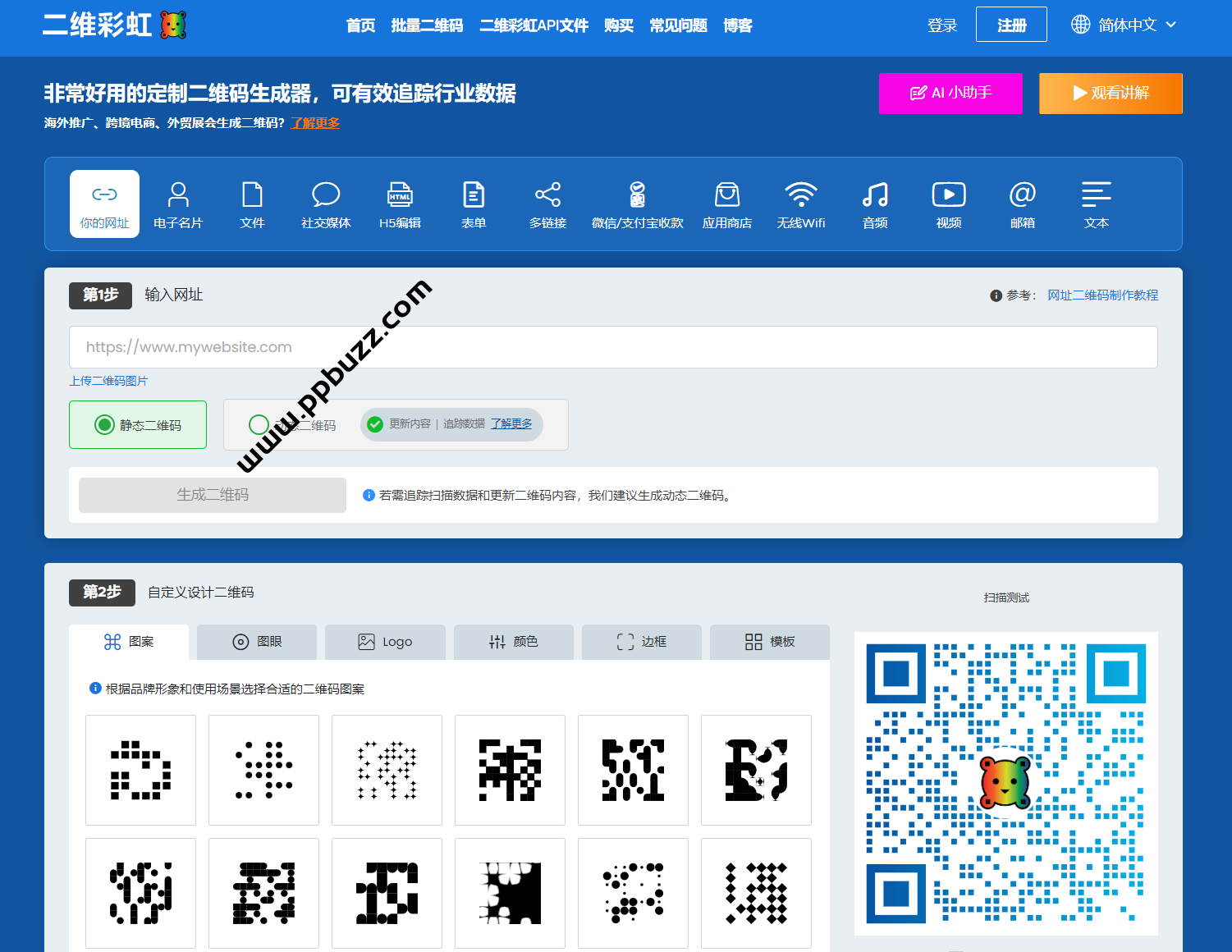Screen dimensions: 1232x952
Task: Click the 登录 login link
Action: [942, 25]
